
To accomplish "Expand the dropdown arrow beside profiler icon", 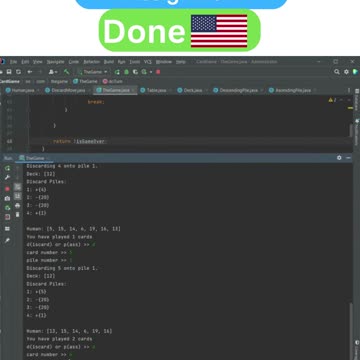I will (150, 72).
